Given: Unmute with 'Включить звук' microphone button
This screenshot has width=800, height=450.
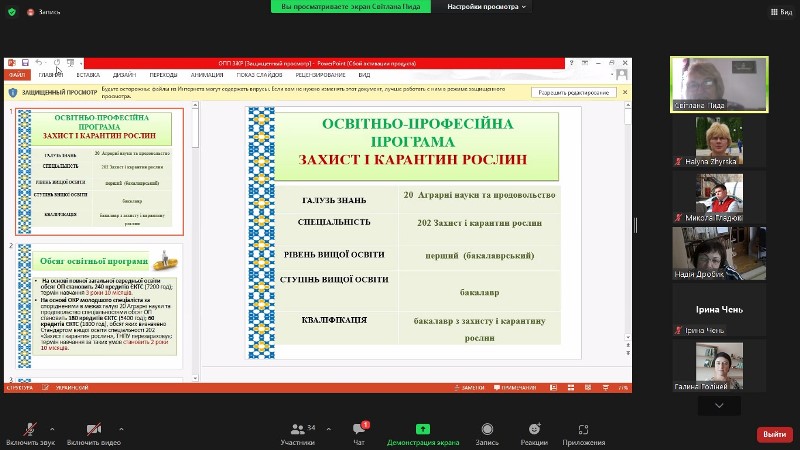Looking at the screenshot, I should pos(31,434).
